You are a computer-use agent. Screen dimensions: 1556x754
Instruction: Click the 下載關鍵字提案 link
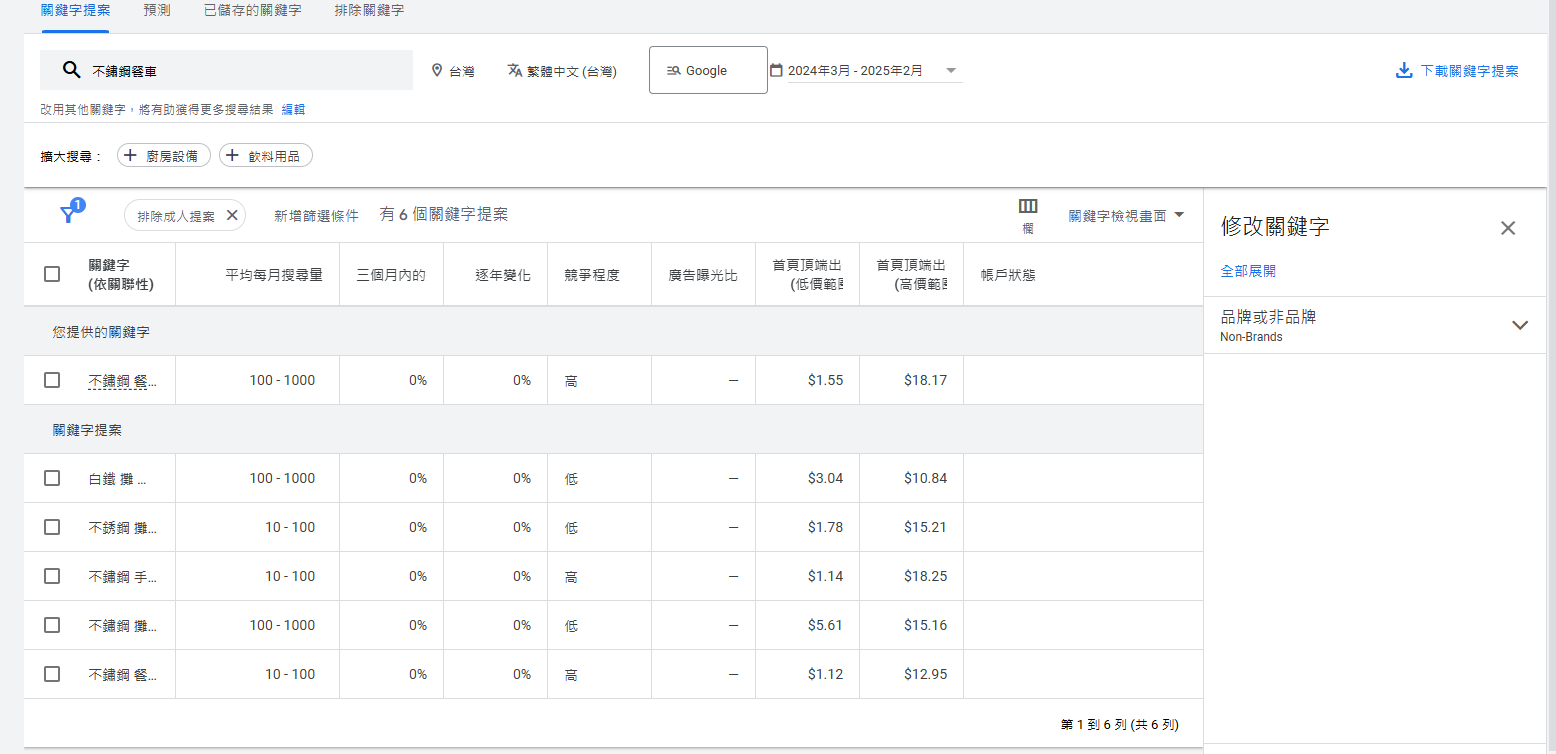(1469, 71)
